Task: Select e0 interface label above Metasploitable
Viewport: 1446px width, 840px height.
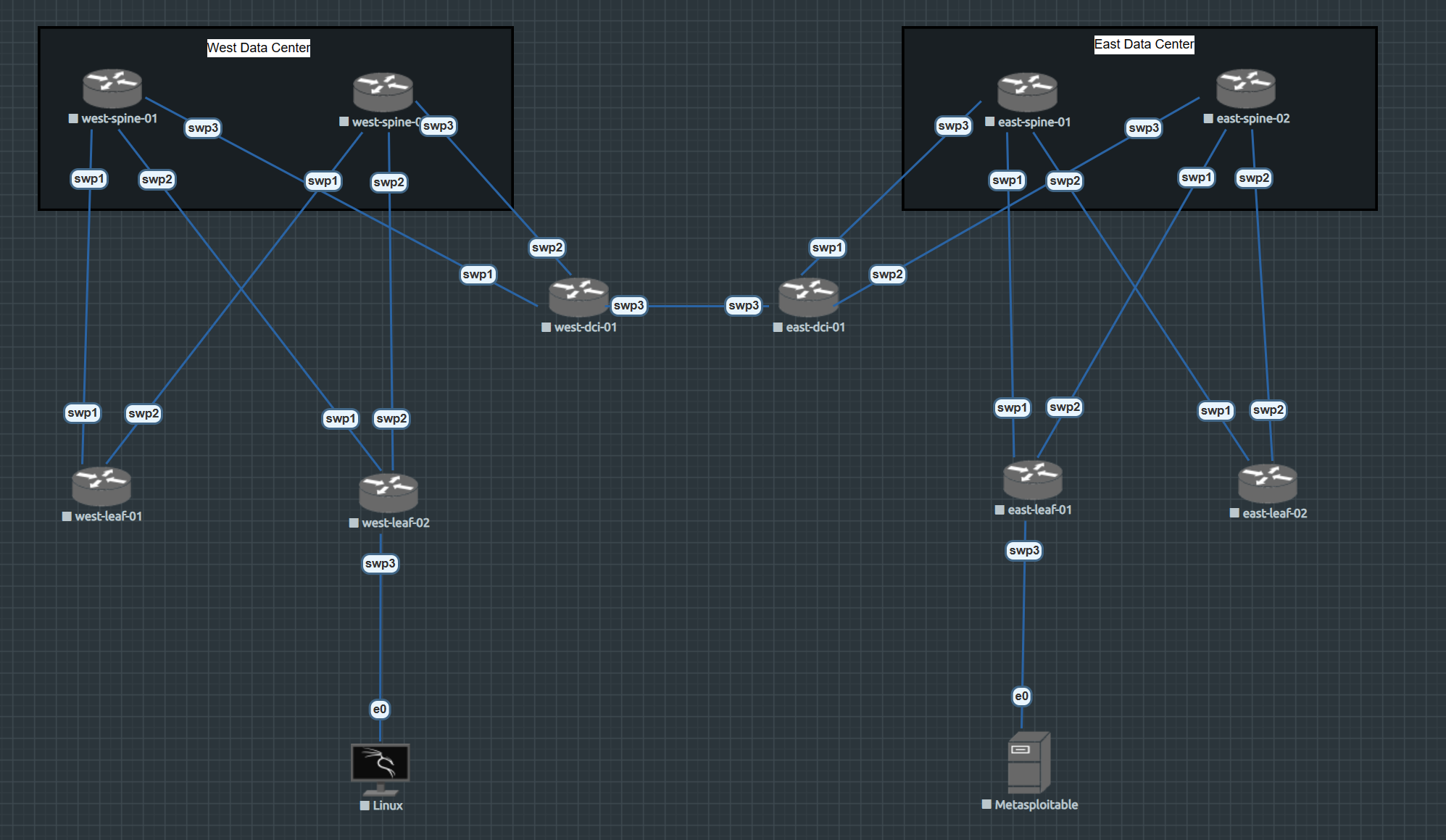Action: [x=1021, y=696]
